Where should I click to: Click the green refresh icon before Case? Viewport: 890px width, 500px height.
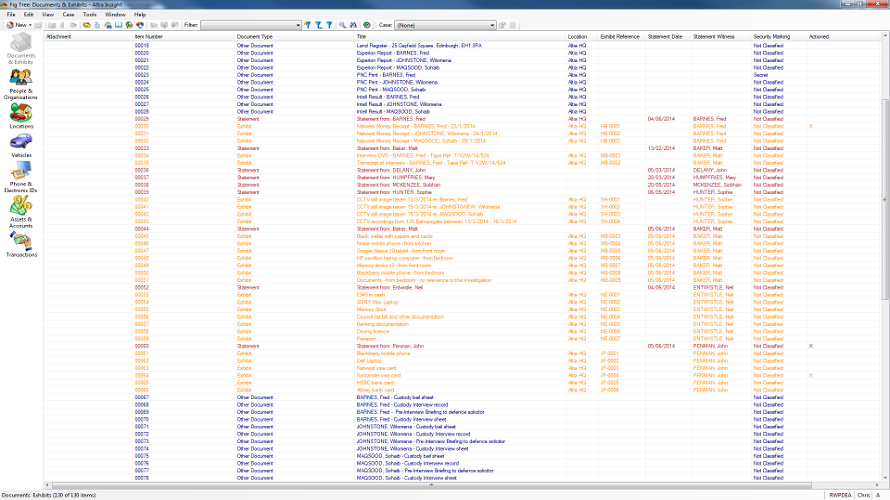(x=367, y=25)
